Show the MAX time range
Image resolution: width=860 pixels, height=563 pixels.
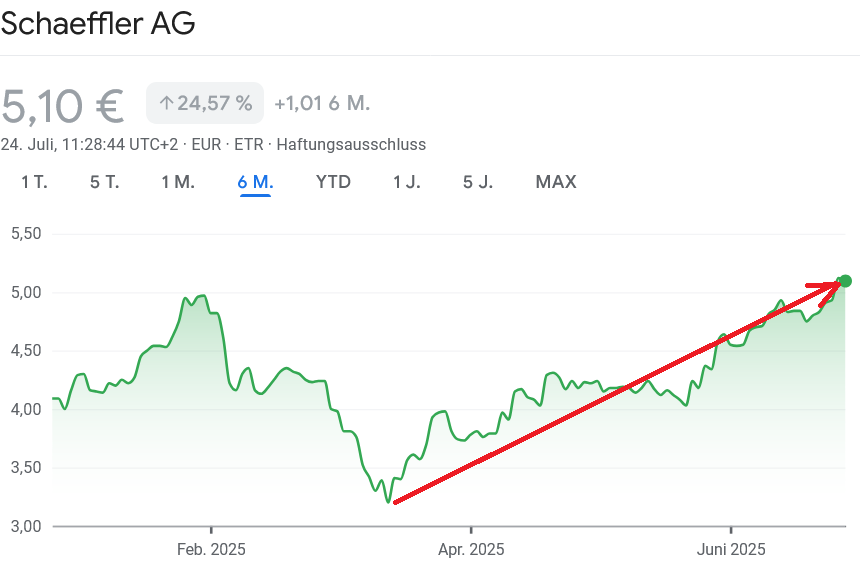(x=556, y=182)
